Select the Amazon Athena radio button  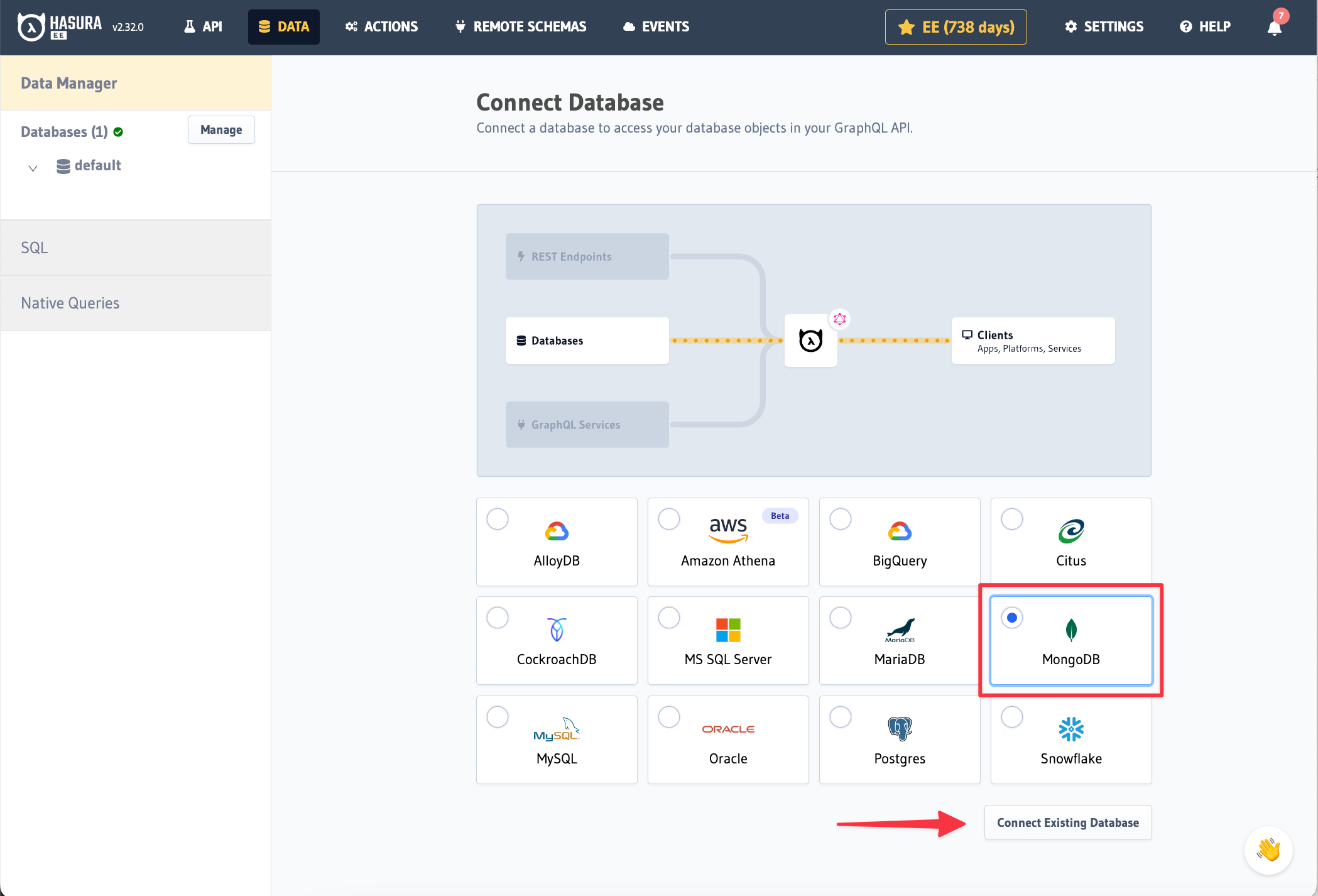tap(669, 519)
